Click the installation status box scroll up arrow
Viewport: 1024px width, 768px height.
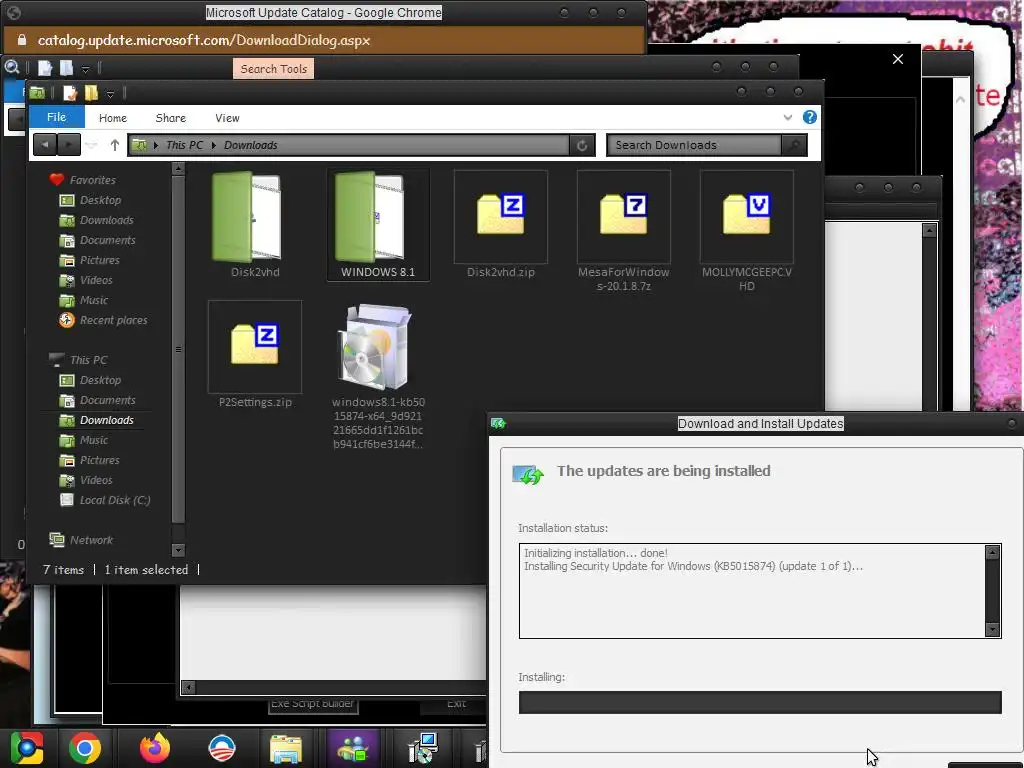click(993, 552)
